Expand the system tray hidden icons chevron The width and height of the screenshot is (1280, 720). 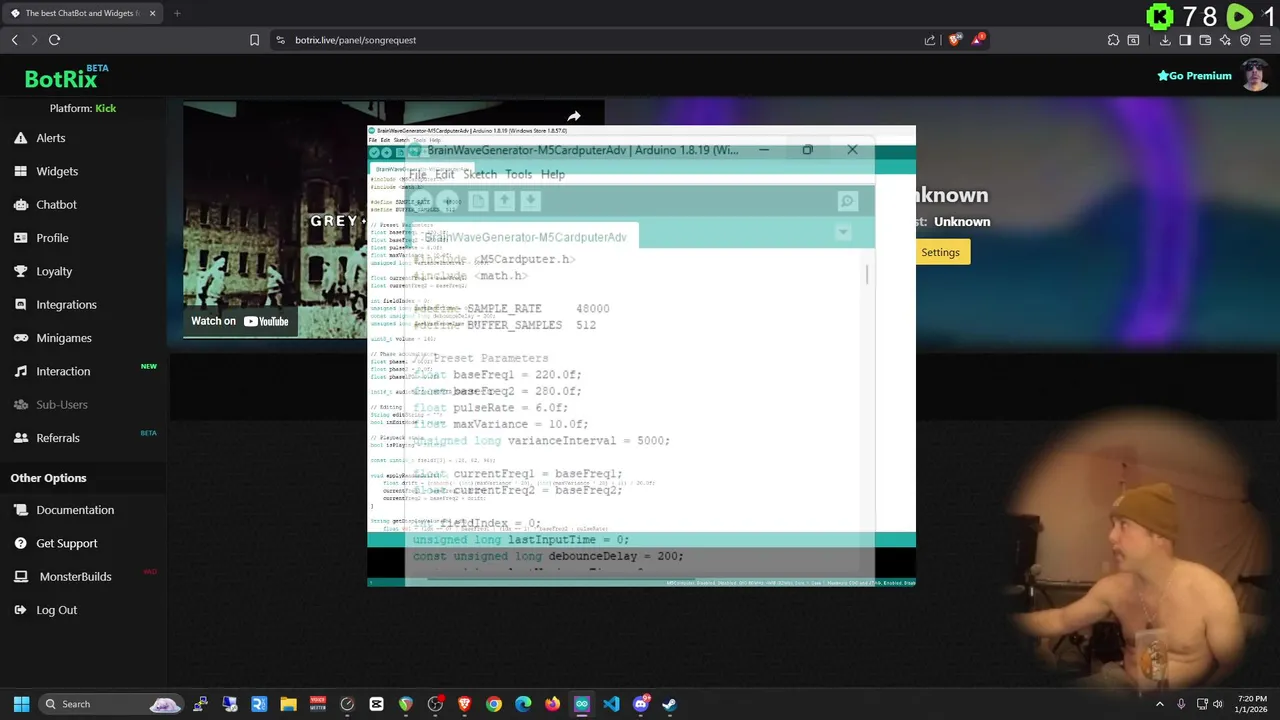1160,704
